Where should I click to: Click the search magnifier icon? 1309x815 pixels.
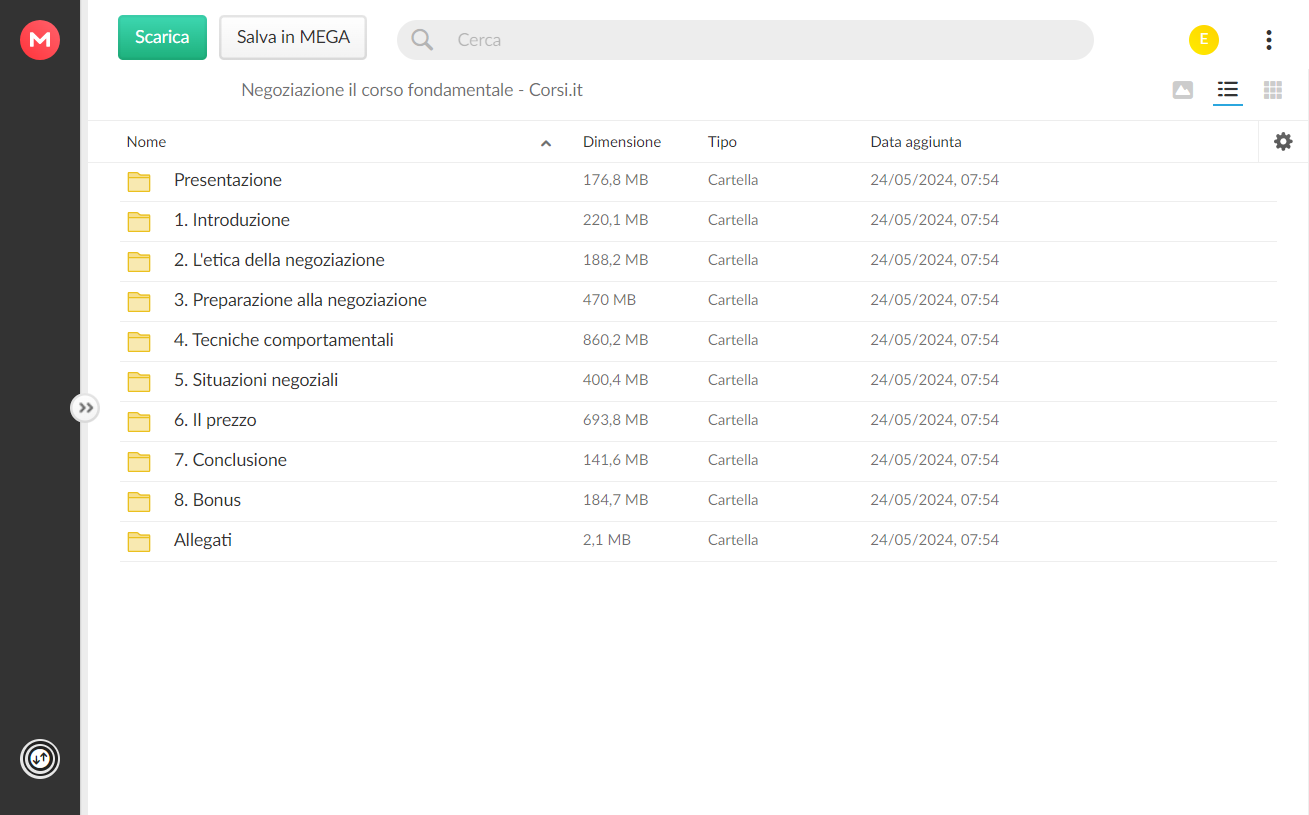click(422, 40)
